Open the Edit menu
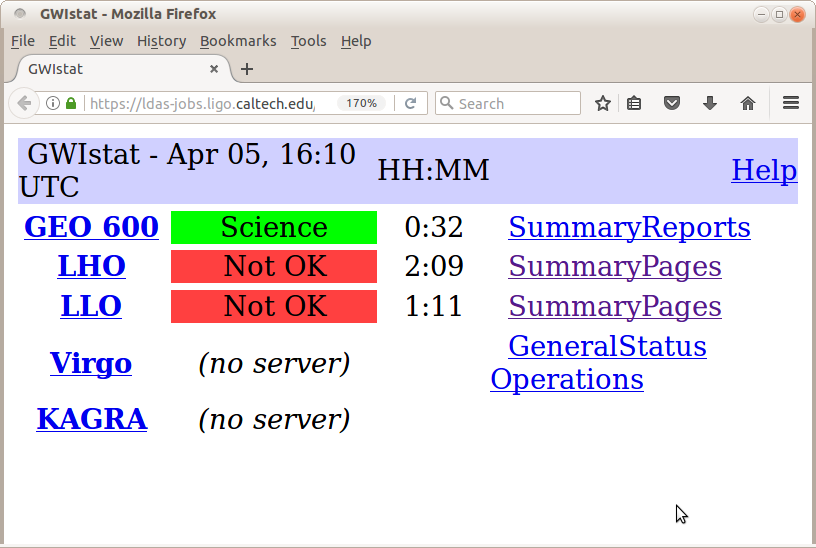 click(62, 41)
